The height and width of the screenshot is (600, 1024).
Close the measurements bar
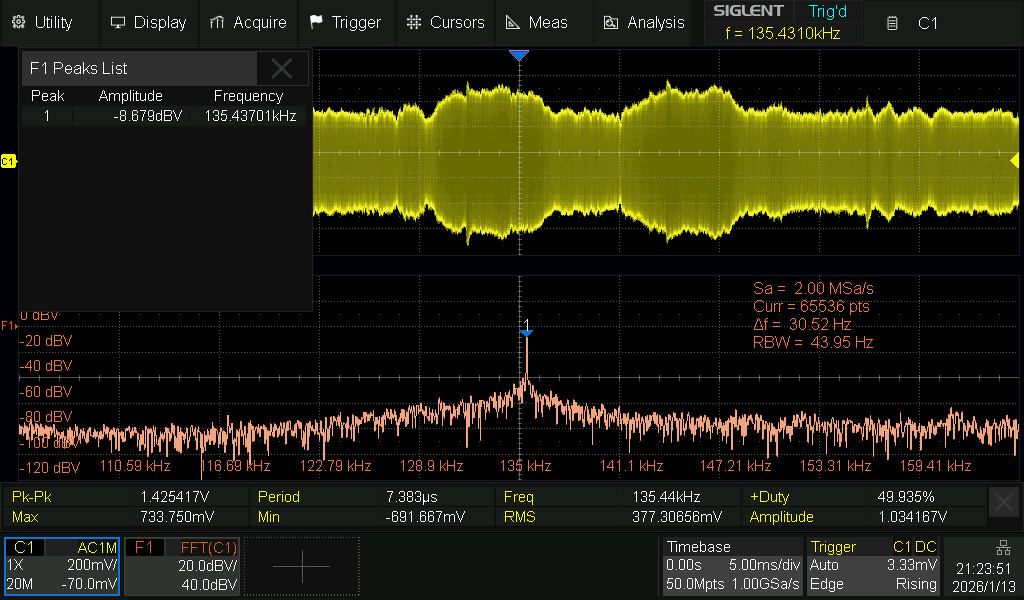coord(1004,503)
